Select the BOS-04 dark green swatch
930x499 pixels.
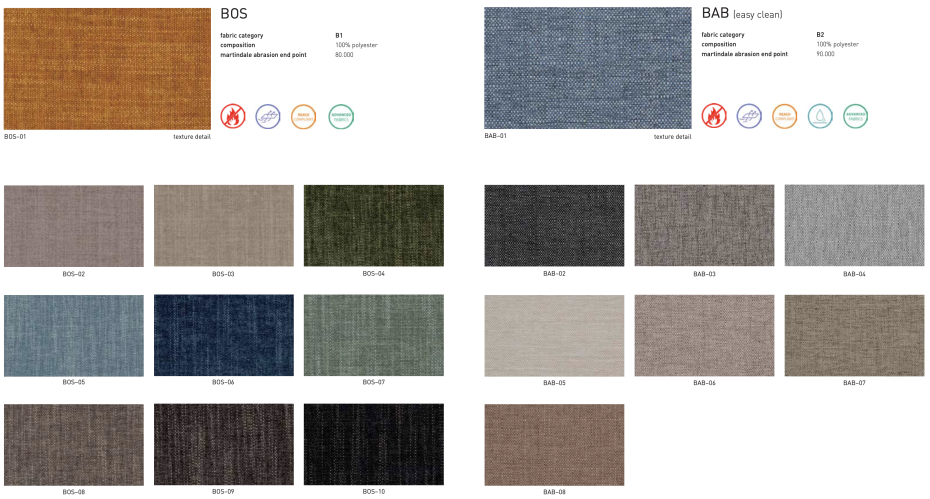coord(373,225)
